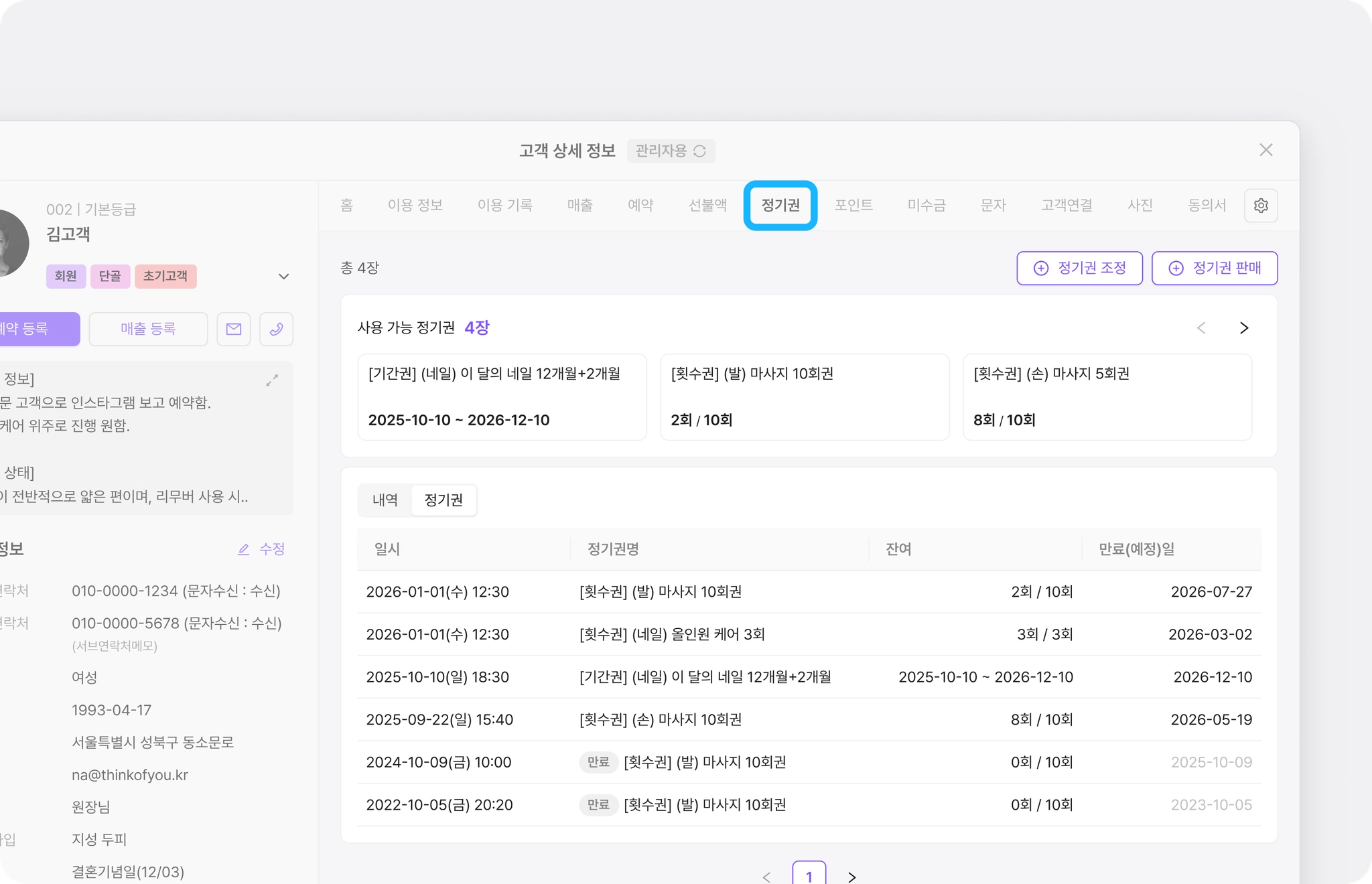
Task: Click 정기권 조정 button
Action: 1079,268
